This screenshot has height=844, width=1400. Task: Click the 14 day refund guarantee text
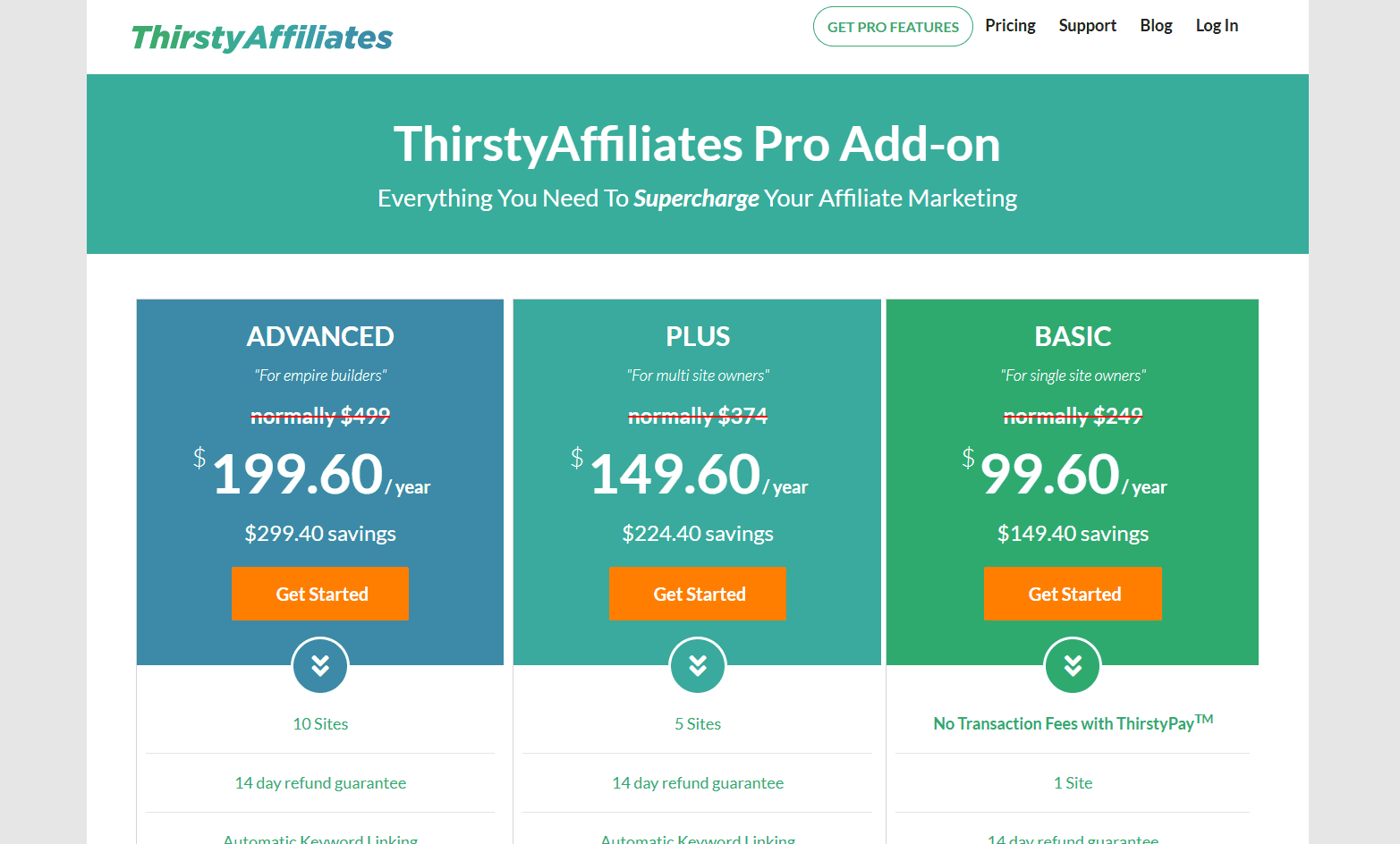point(320,782)
